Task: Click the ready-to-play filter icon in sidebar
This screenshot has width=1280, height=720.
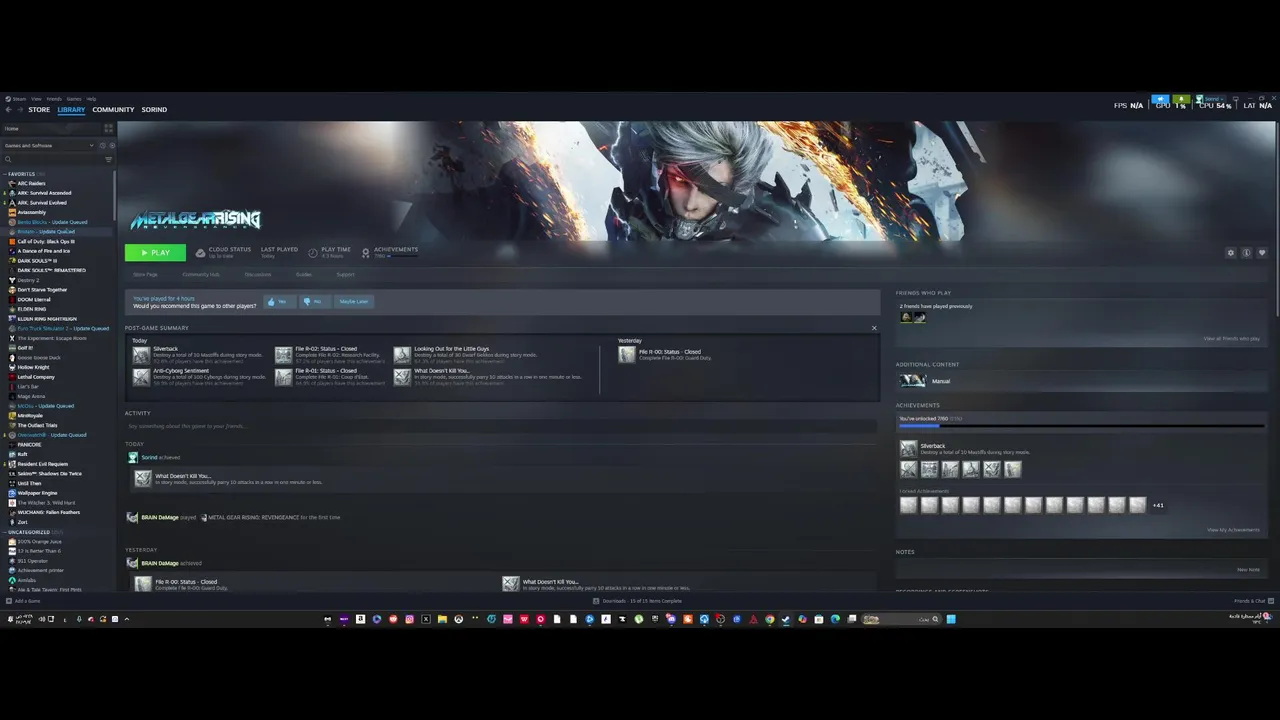Action: [x=111, y=145]
